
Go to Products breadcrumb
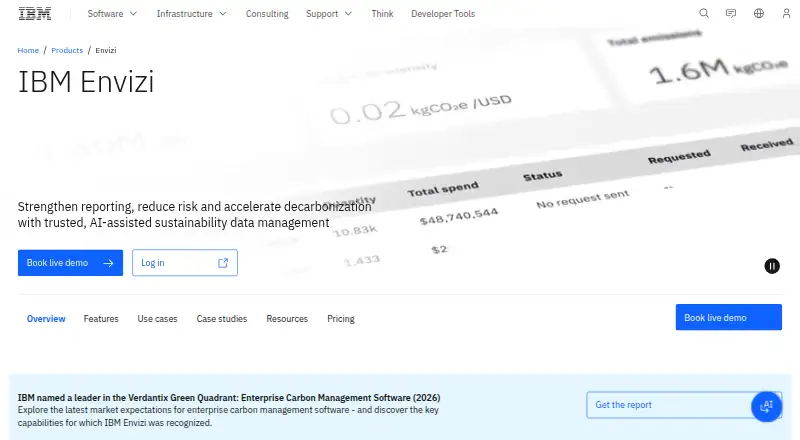(x=67, y=50)
